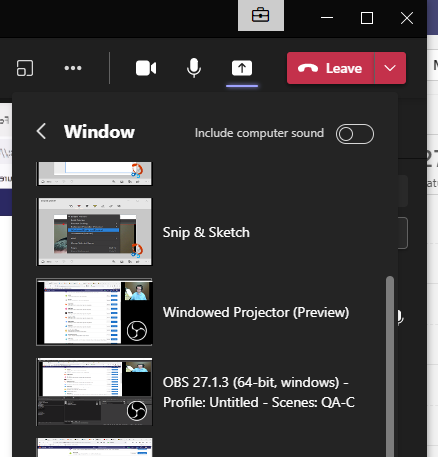Click the briefcase icon in title bar
Screen dimensions: 438x457
[x=261, y=15]
